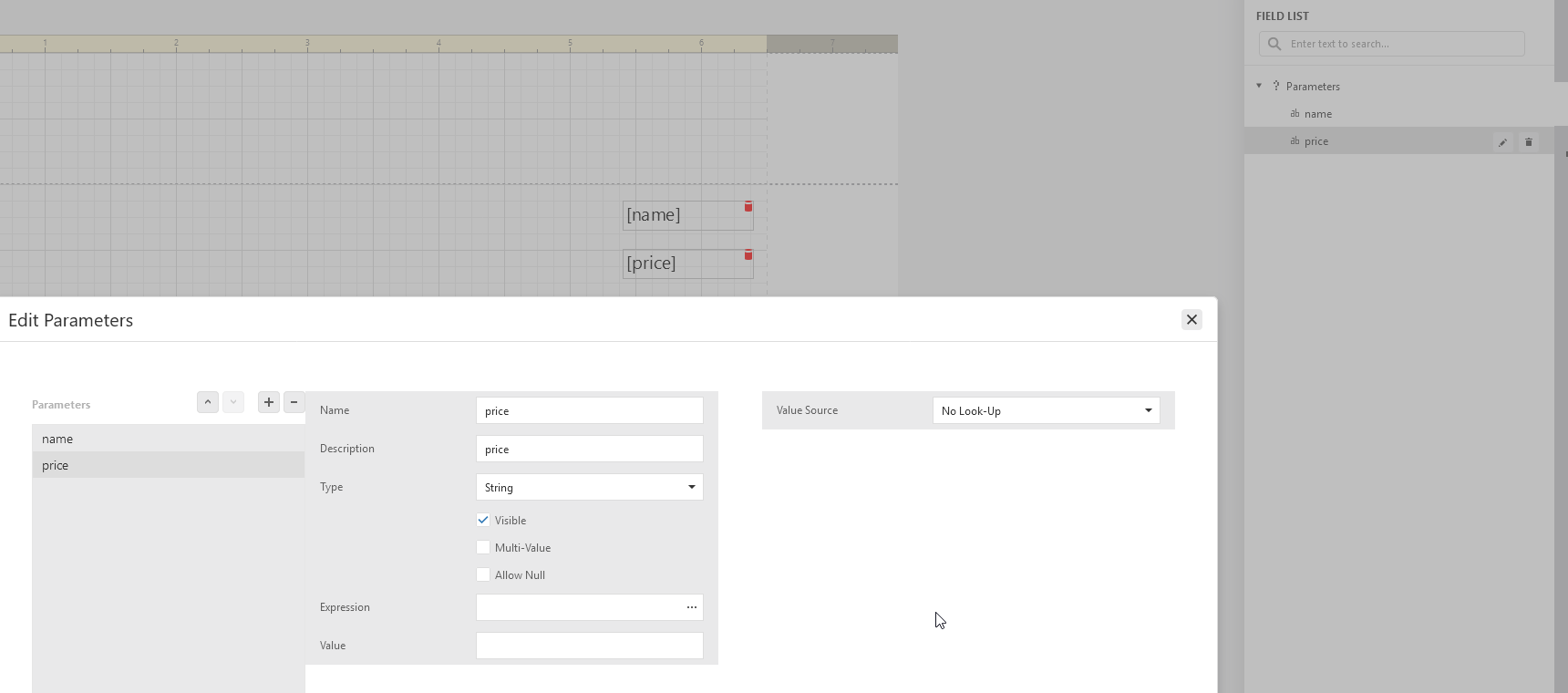The height and width of the screenshot is (693, 1568).
Task: Select name field in Field List
Action: pos(1399,114)
